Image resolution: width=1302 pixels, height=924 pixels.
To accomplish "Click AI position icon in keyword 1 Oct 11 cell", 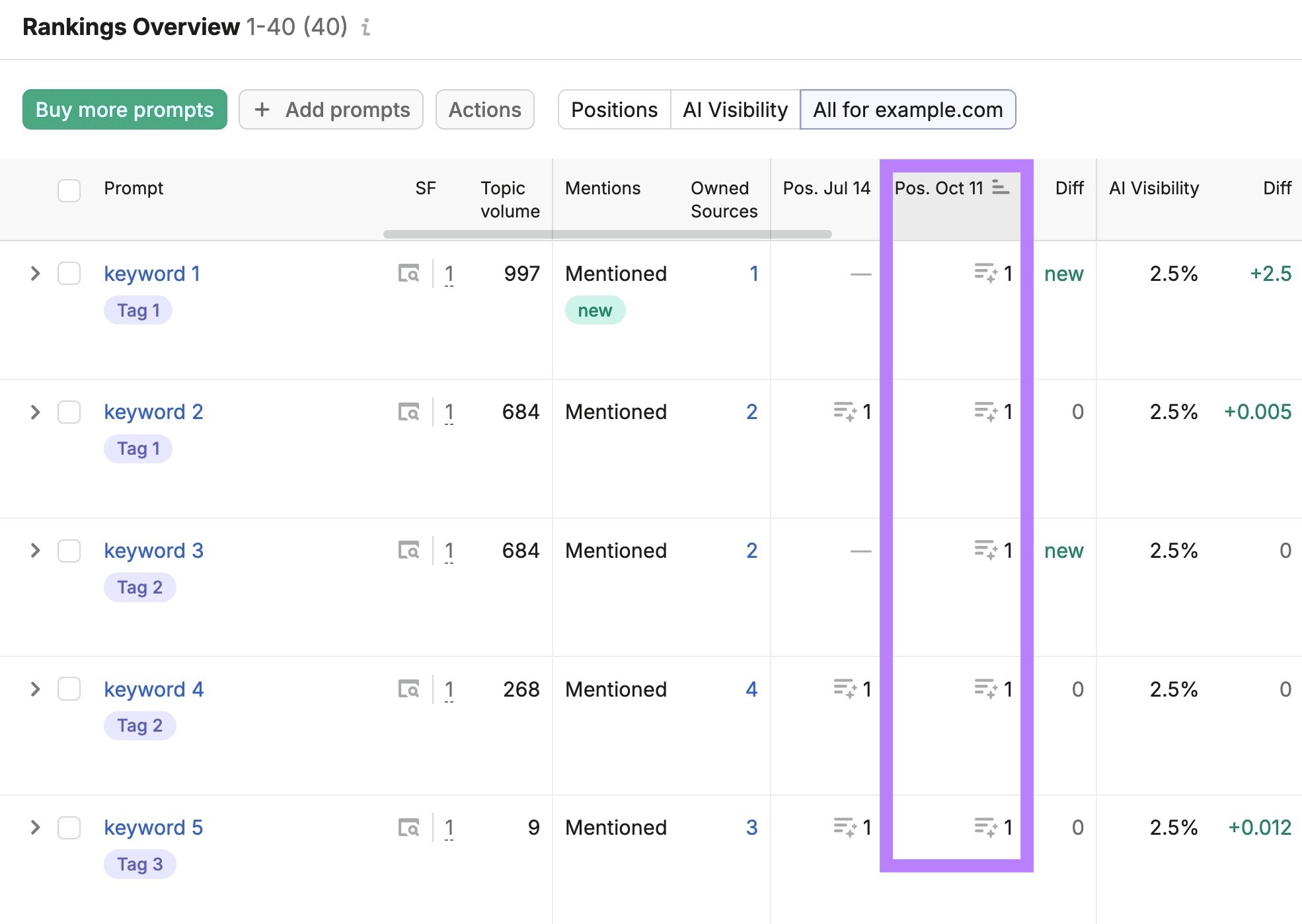I will 986,273.
